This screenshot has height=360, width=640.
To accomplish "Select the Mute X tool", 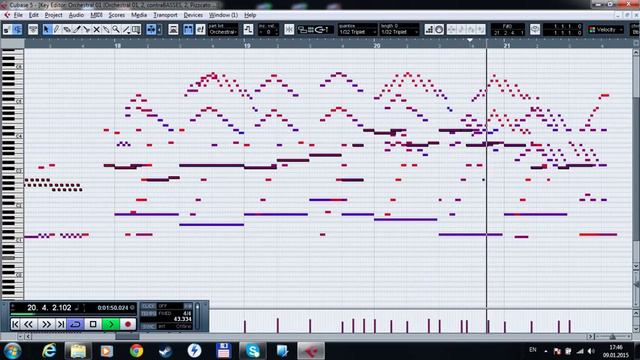I will coord(96,30).
